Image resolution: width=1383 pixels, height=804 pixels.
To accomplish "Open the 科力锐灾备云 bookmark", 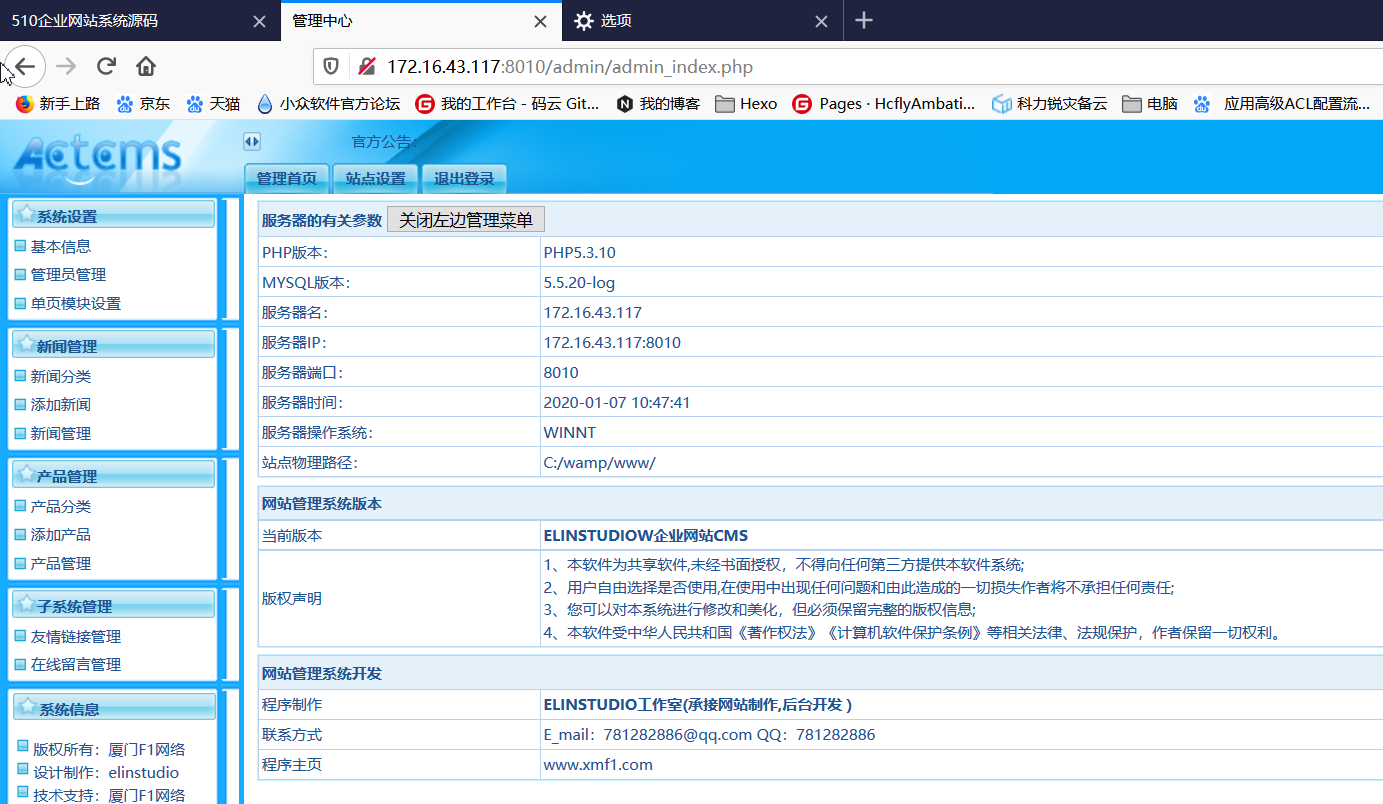I will coord(1050,103).
